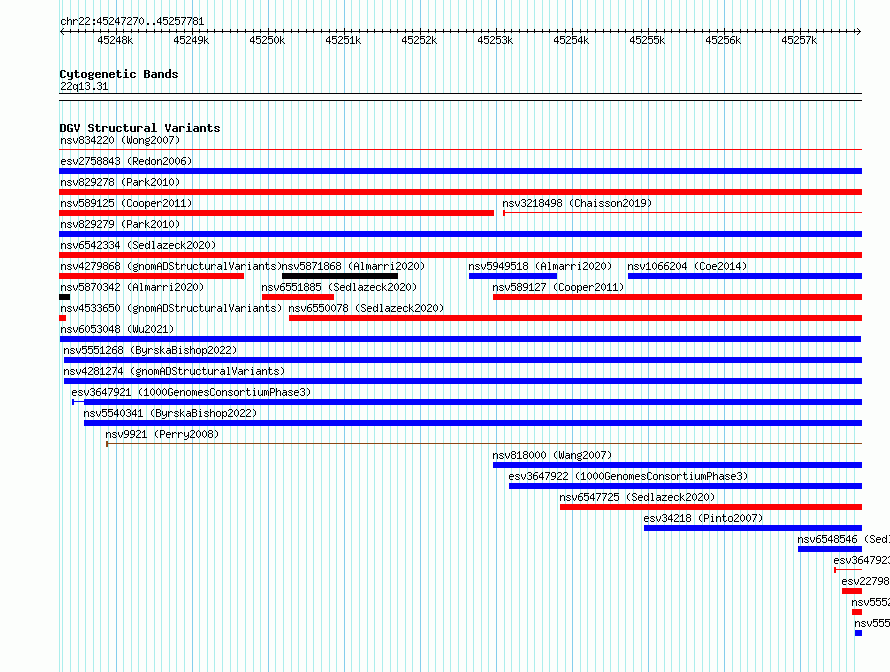Image resolution: width=890 pixels, height=672 pixels.
Task: Select the nsv9921 (Perry2008) label
Action: [162, 434]
